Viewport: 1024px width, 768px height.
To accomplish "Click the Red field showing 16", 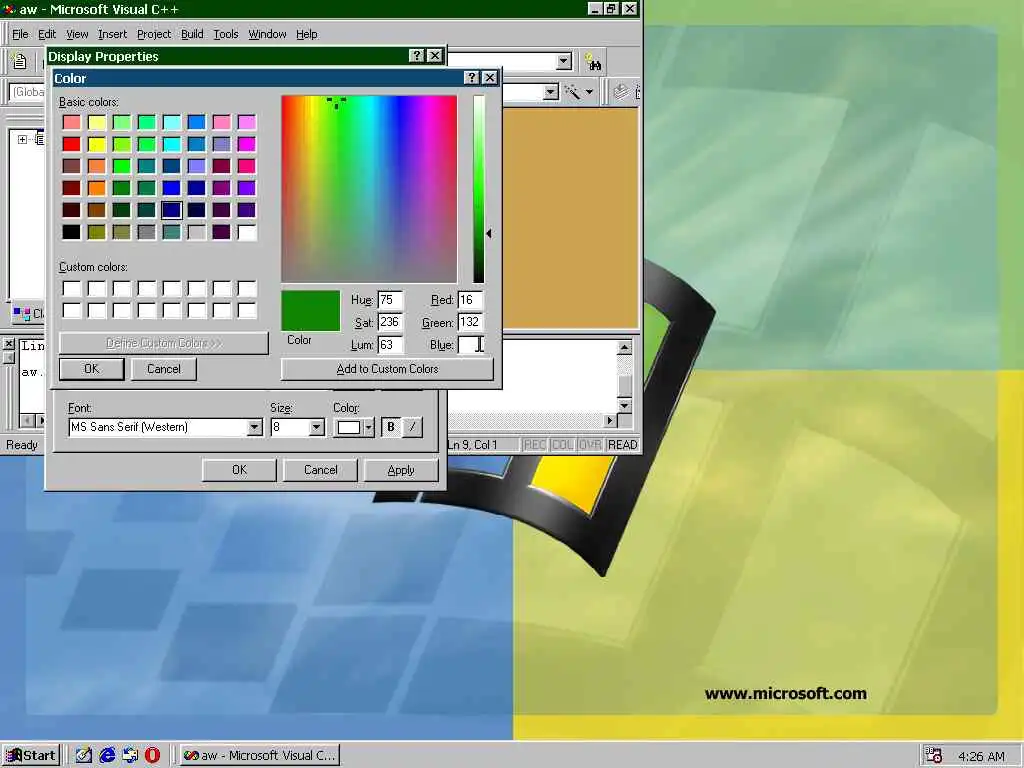I will click(x=470, y=300).
